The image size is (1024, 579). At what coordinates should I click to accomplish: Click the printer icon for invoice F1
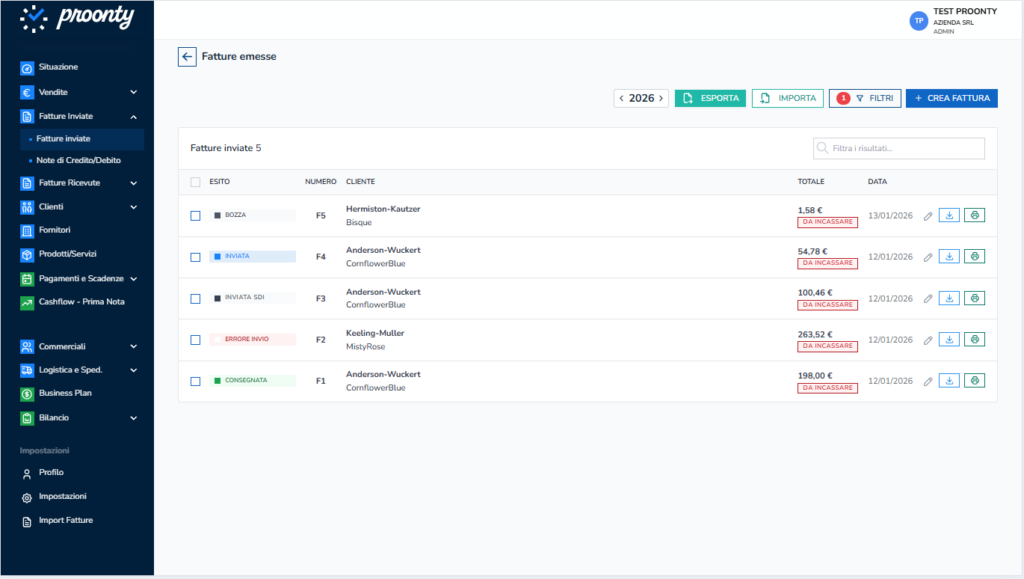click(x=974, y=380)
